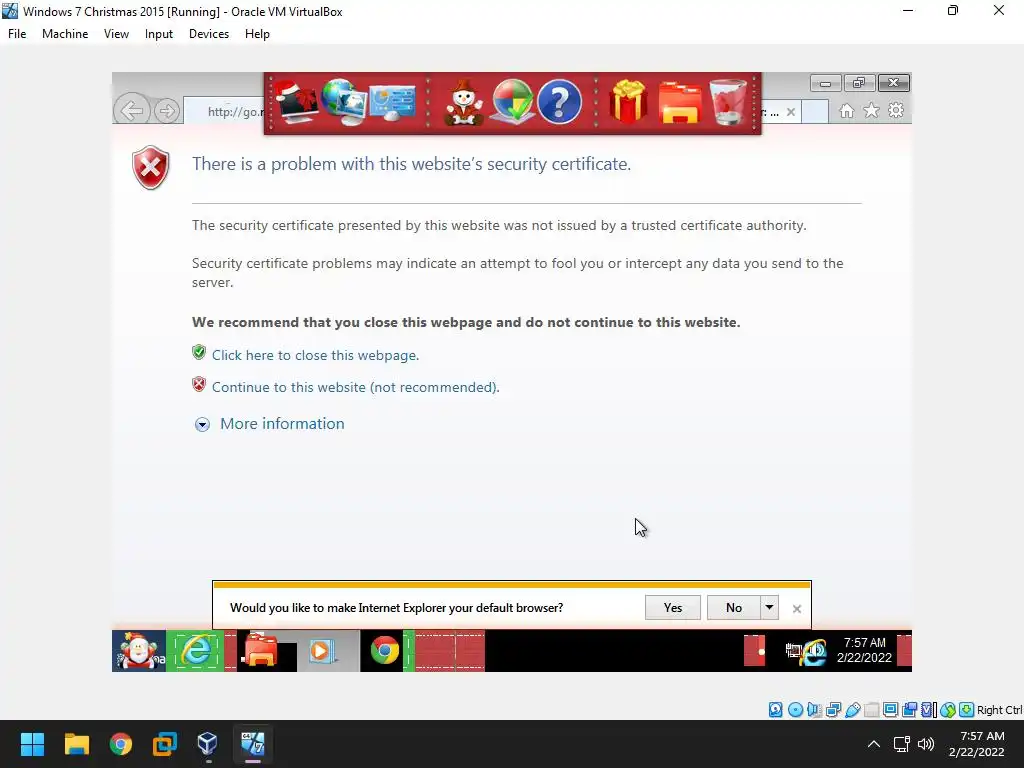
Task: Click the snowman icon in Christmas dock
Action: coord(464,103)
